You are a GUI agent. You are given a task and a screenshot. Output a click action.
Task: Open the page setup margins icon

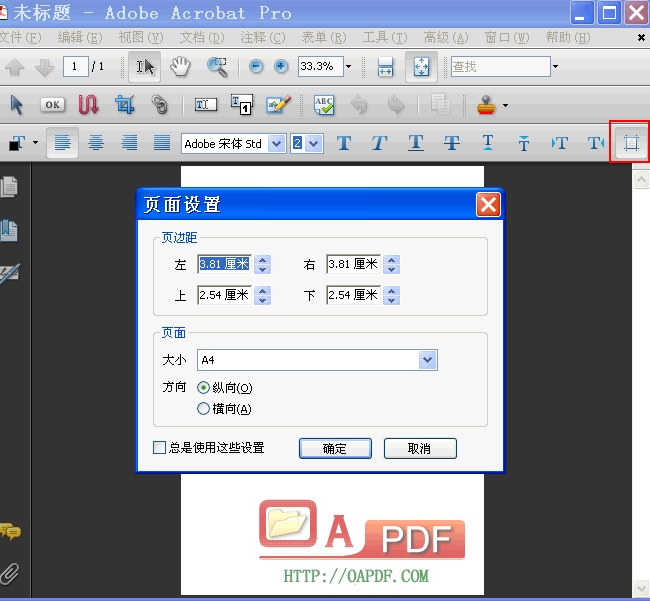click(631, 143)
